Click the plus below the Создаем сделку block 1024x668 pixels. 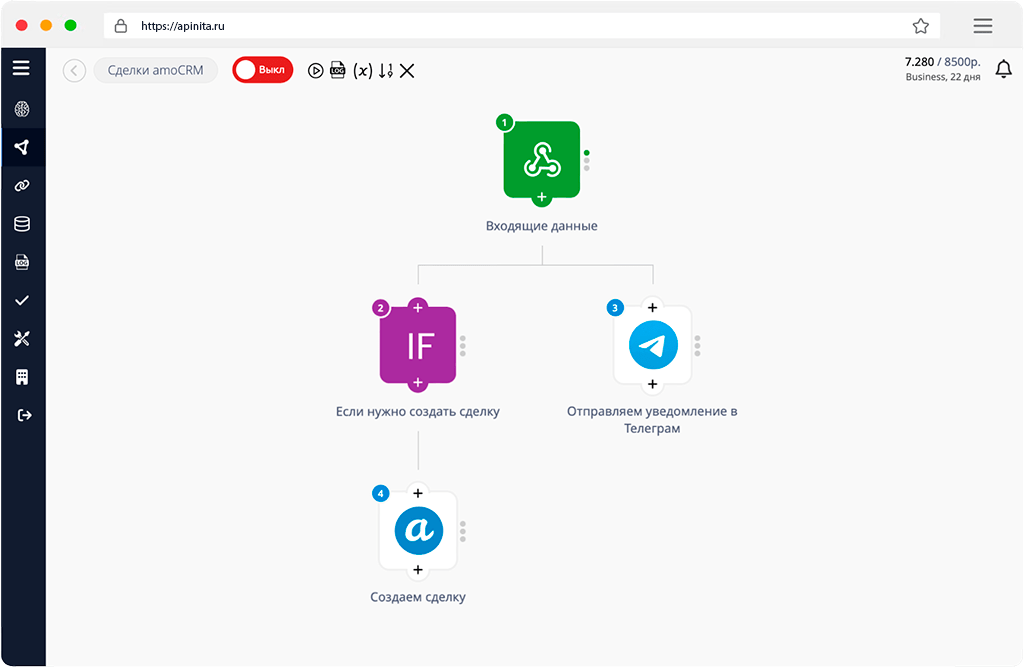coord(418,570)
